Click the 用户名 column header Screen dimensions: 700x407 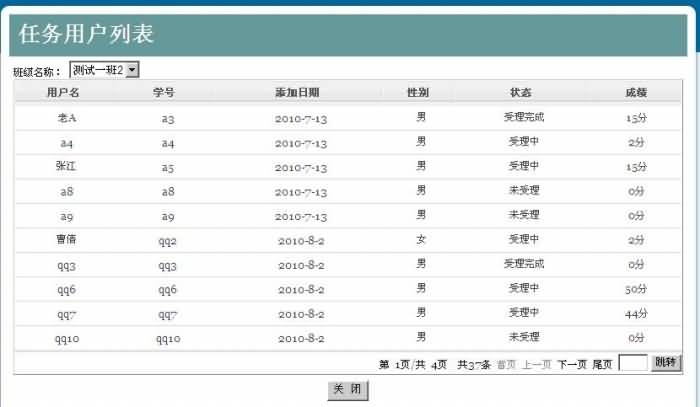63,92
